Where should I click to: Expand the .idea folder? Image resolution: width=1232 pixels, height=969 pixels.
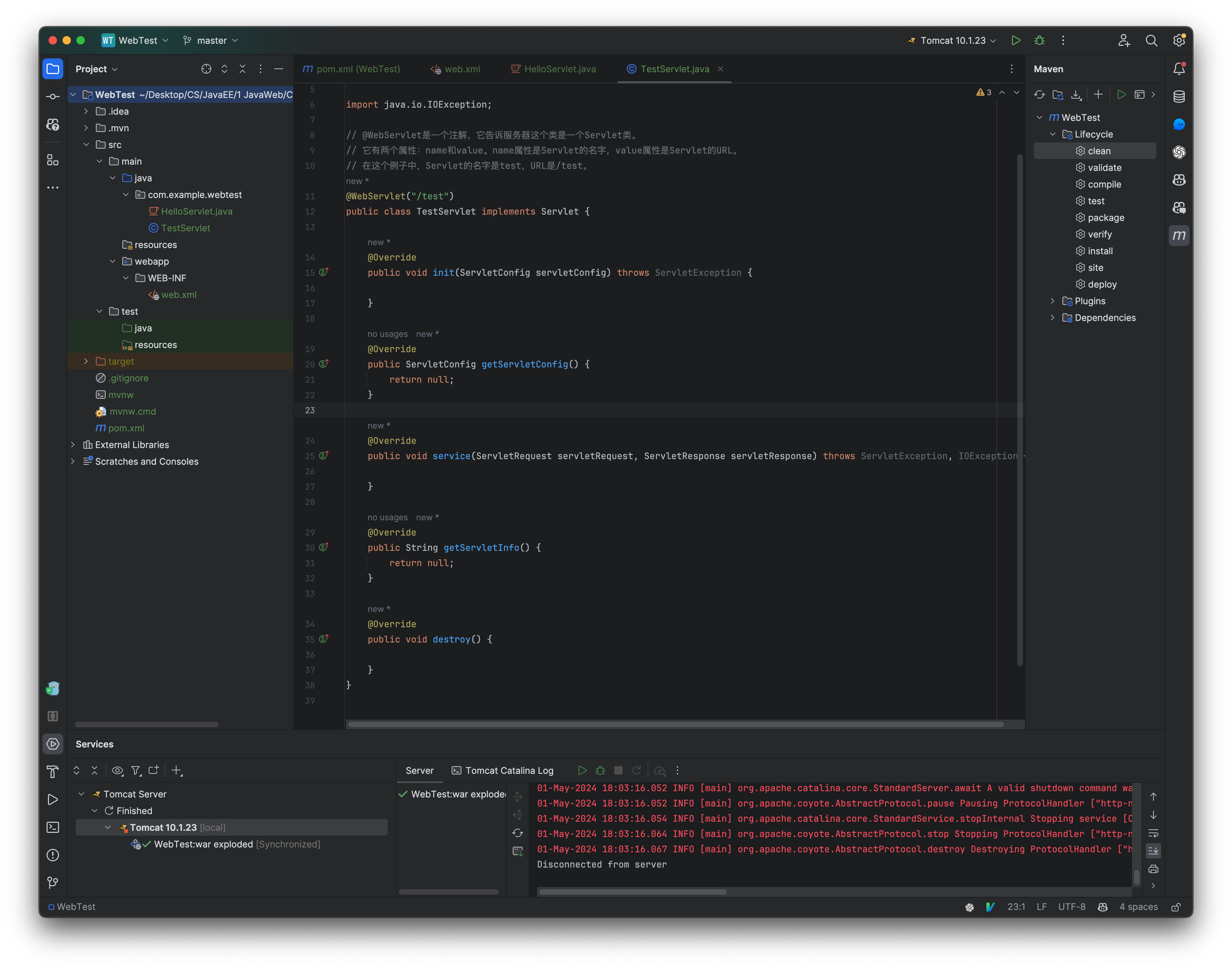coord(86,111)
